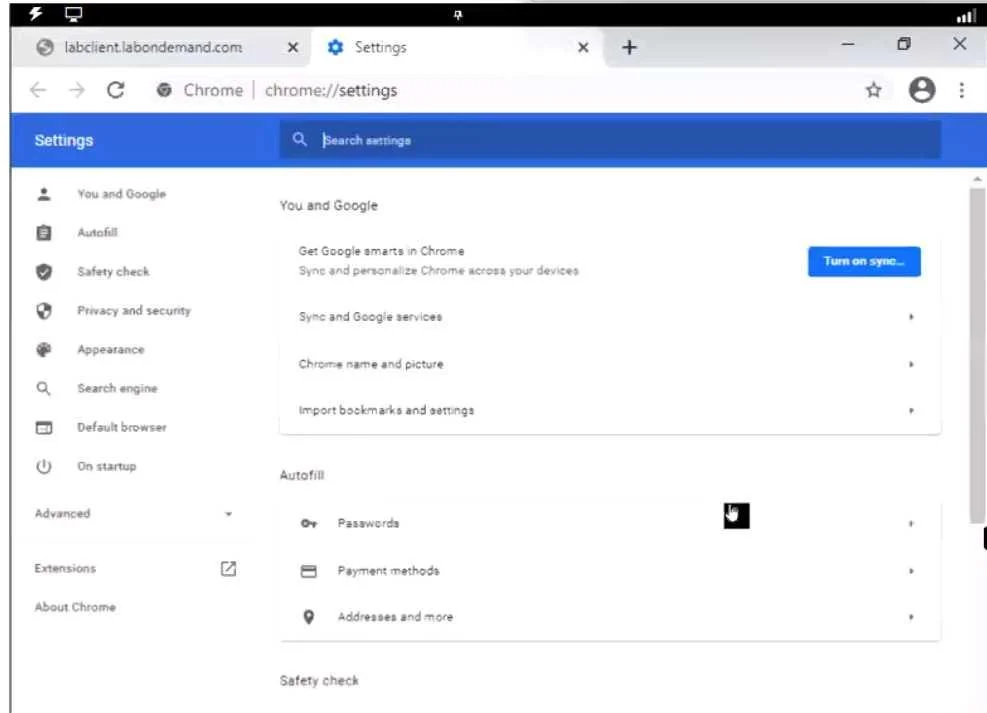
Task: Open the profile avatar icon
Action: (922, 90)
